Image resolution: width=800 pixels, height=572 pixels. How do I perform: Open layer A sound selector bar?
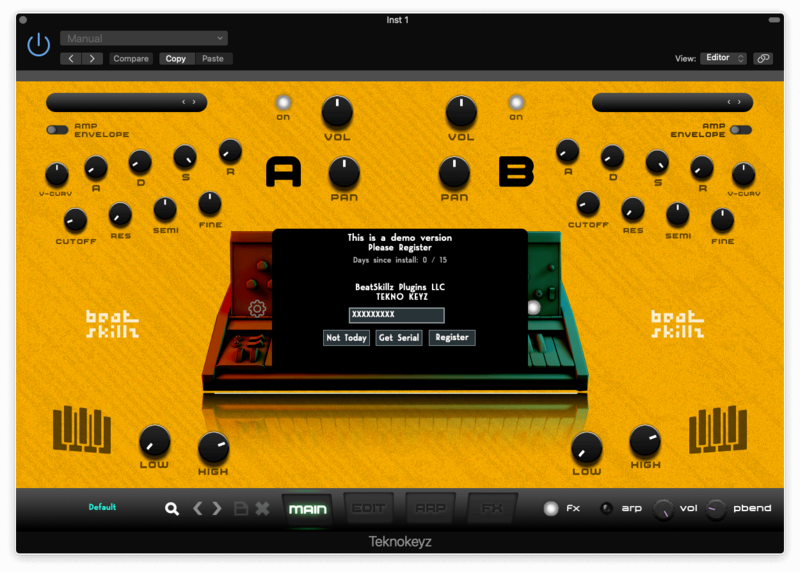[127, 102]
